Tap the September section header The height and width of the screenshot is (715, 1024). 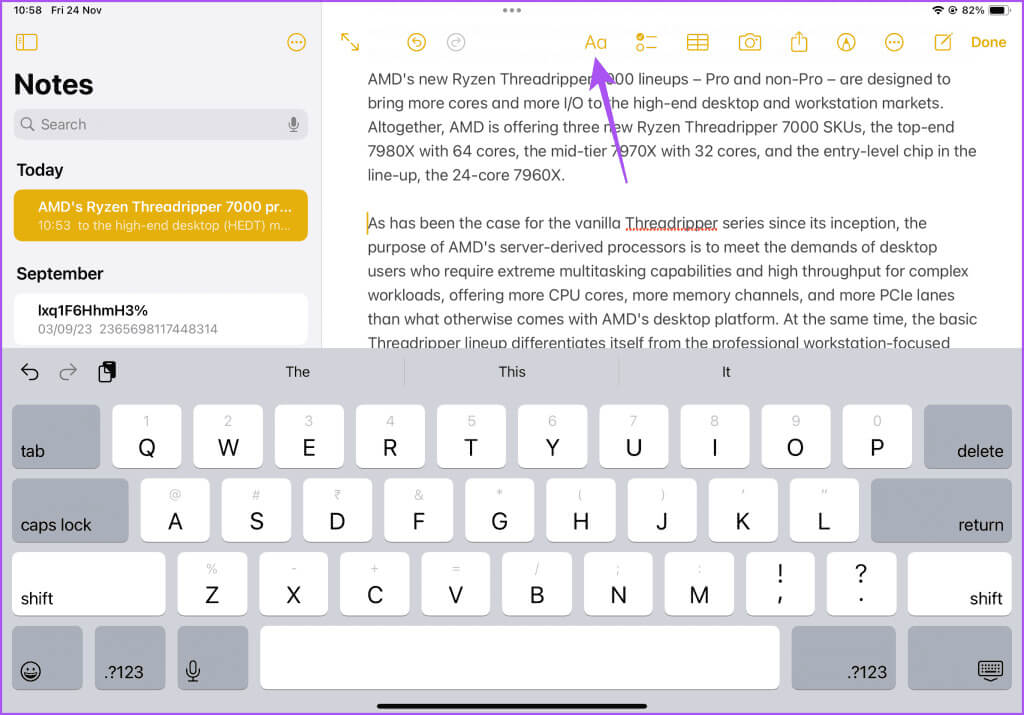60,274
